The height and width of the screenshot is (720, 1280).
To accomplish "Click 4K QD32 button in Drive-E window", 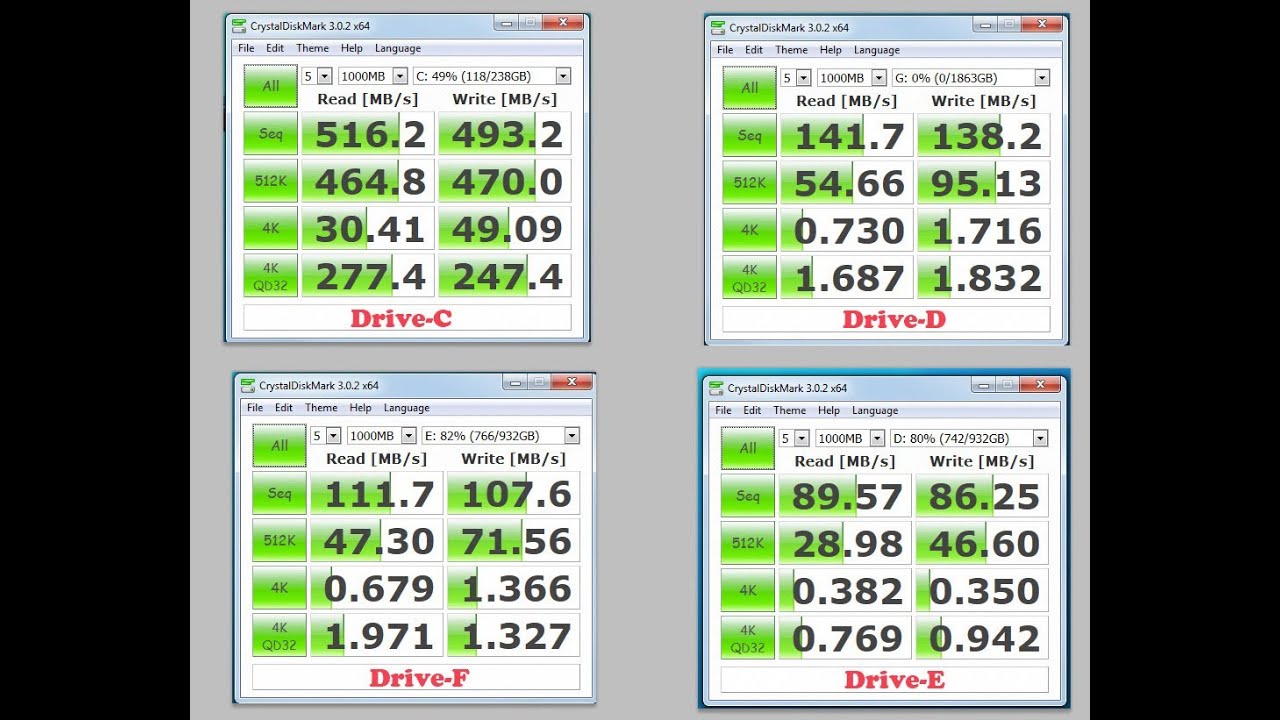I will coord(748,638).
